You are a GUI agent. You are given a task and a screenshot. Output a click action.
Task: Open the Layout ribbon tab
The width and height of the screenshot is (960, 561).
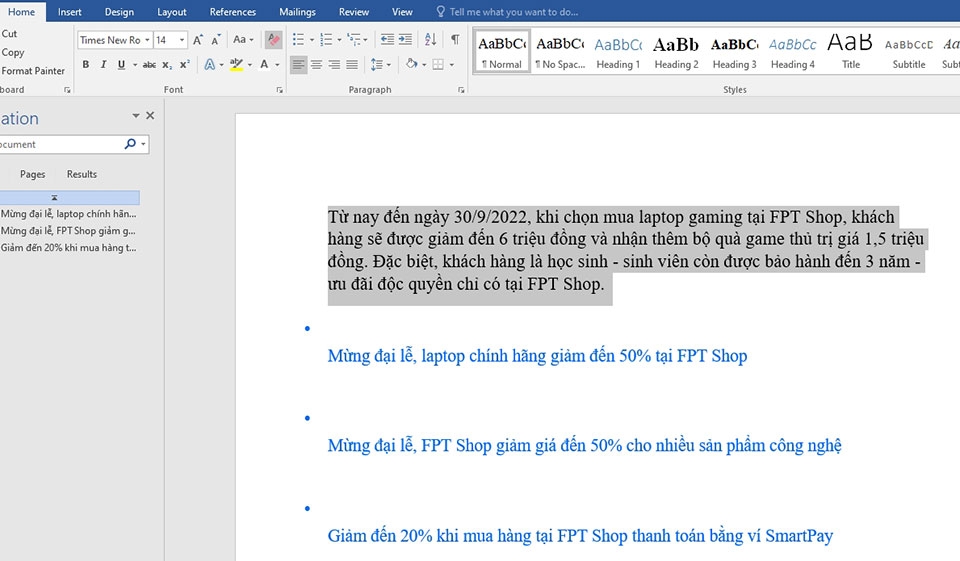[x=172, y=12]
